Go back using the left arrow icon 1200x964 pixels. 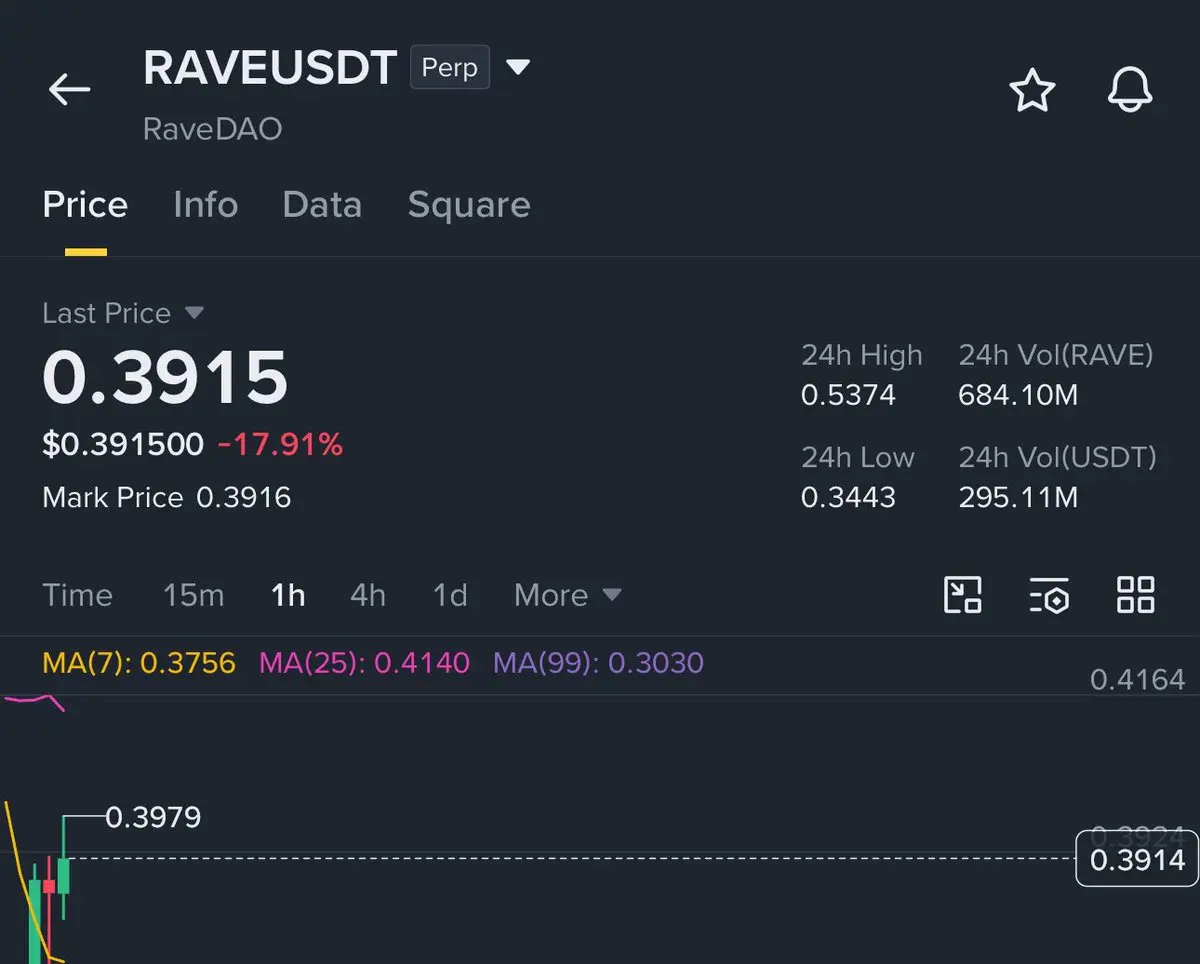pos(70,90)
